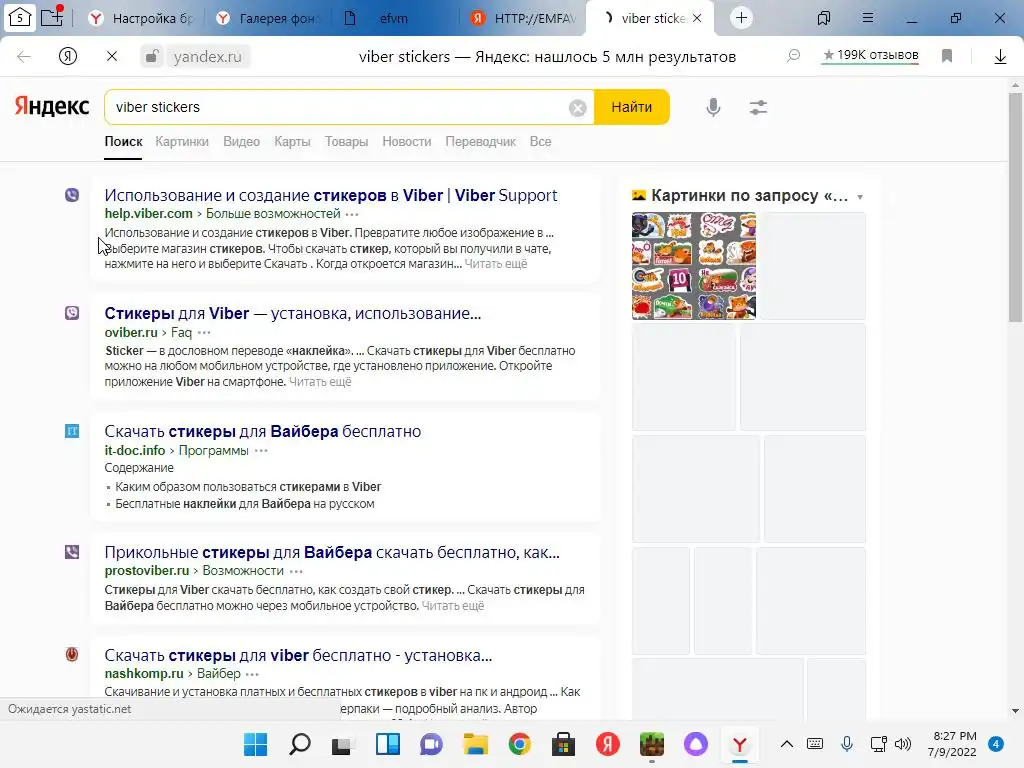This screenshot has width=1024, height=768.
Task: Start voice search with microphone
Action: pos(713,107)
